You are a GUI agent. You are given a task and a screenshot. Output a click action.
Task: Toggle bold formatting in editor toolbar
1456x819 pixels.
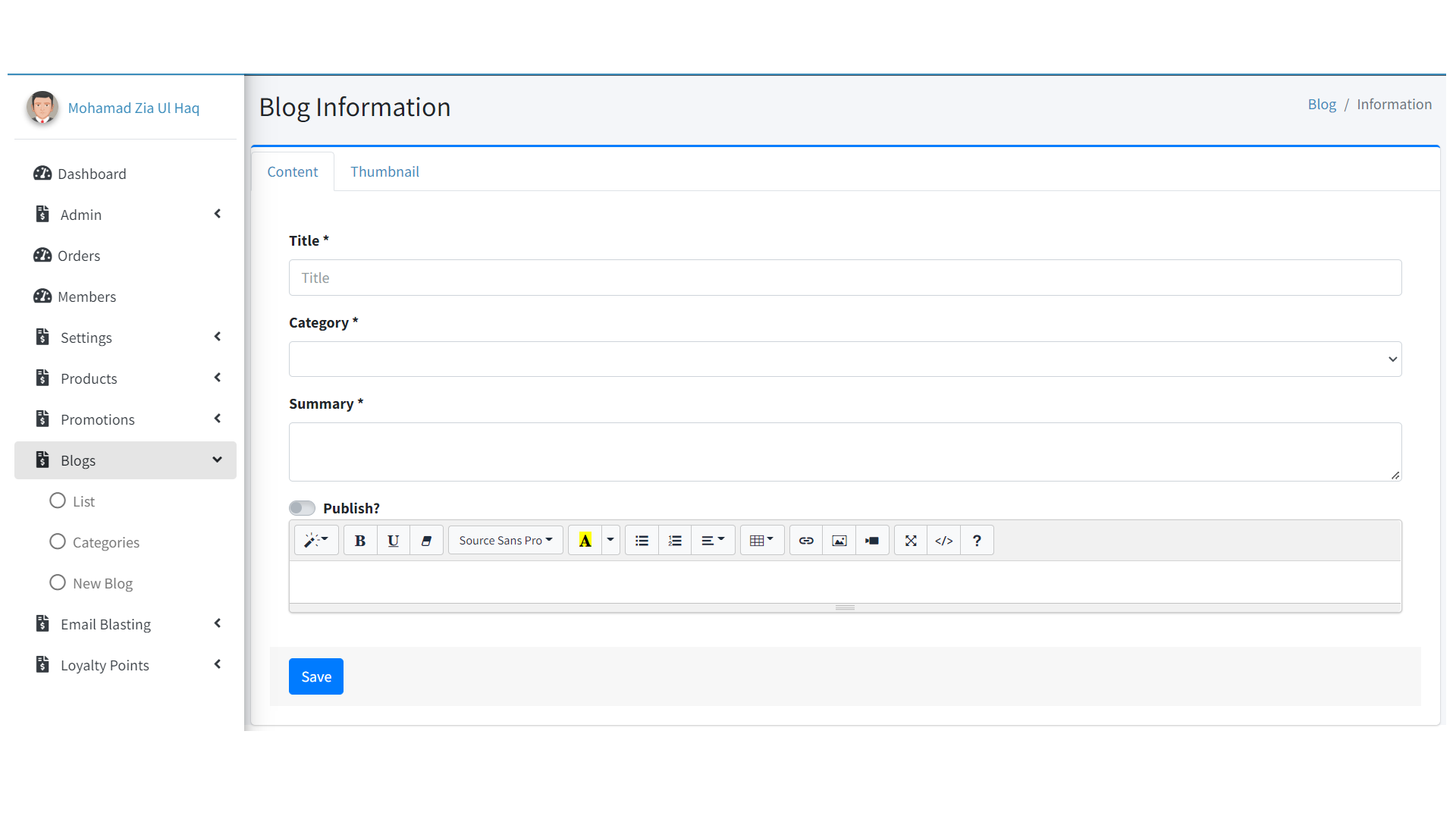[360, 541]
